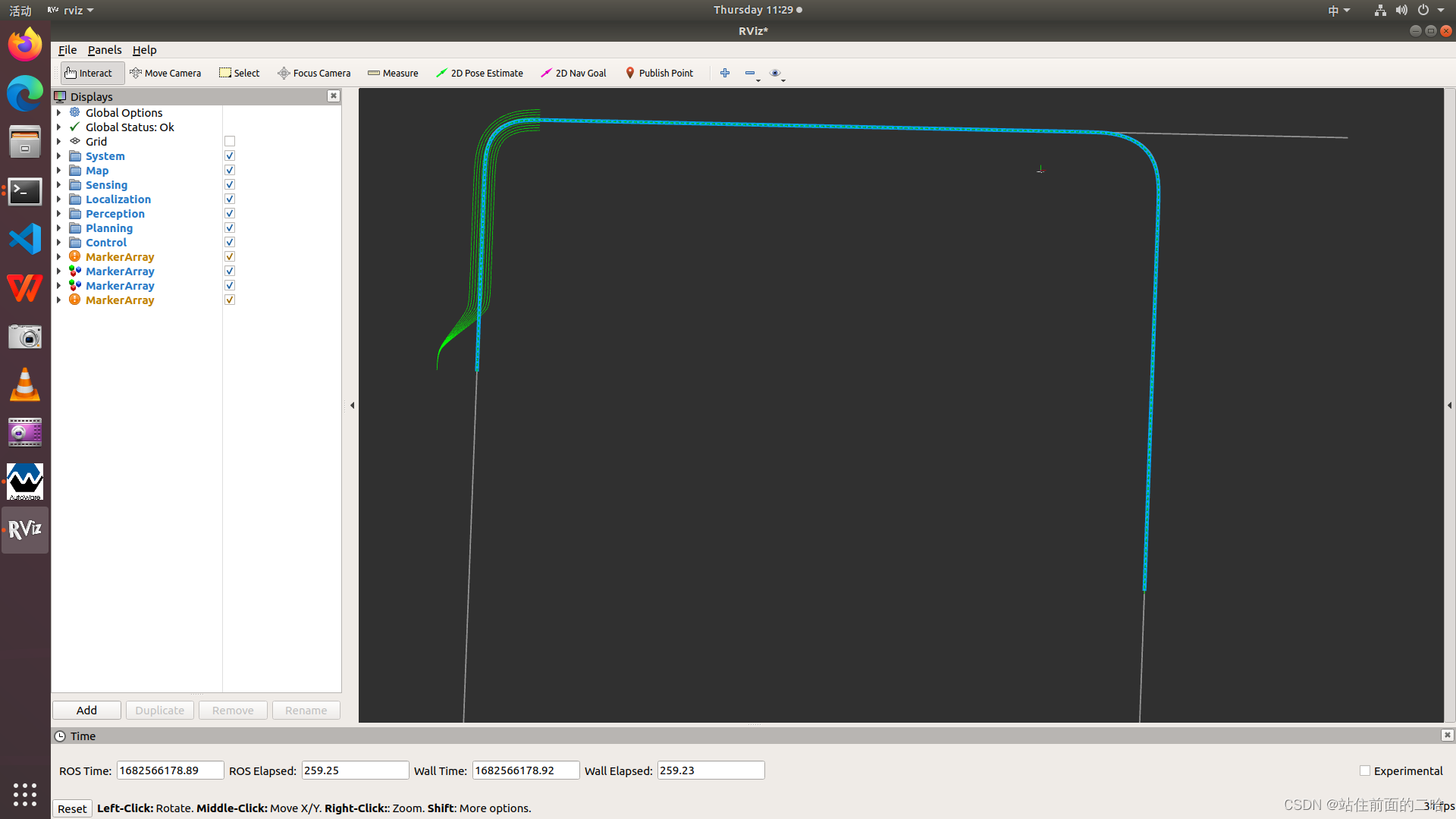
Task: Select the 2D Pose Estimate tool
Action: [x=479, y=73]
